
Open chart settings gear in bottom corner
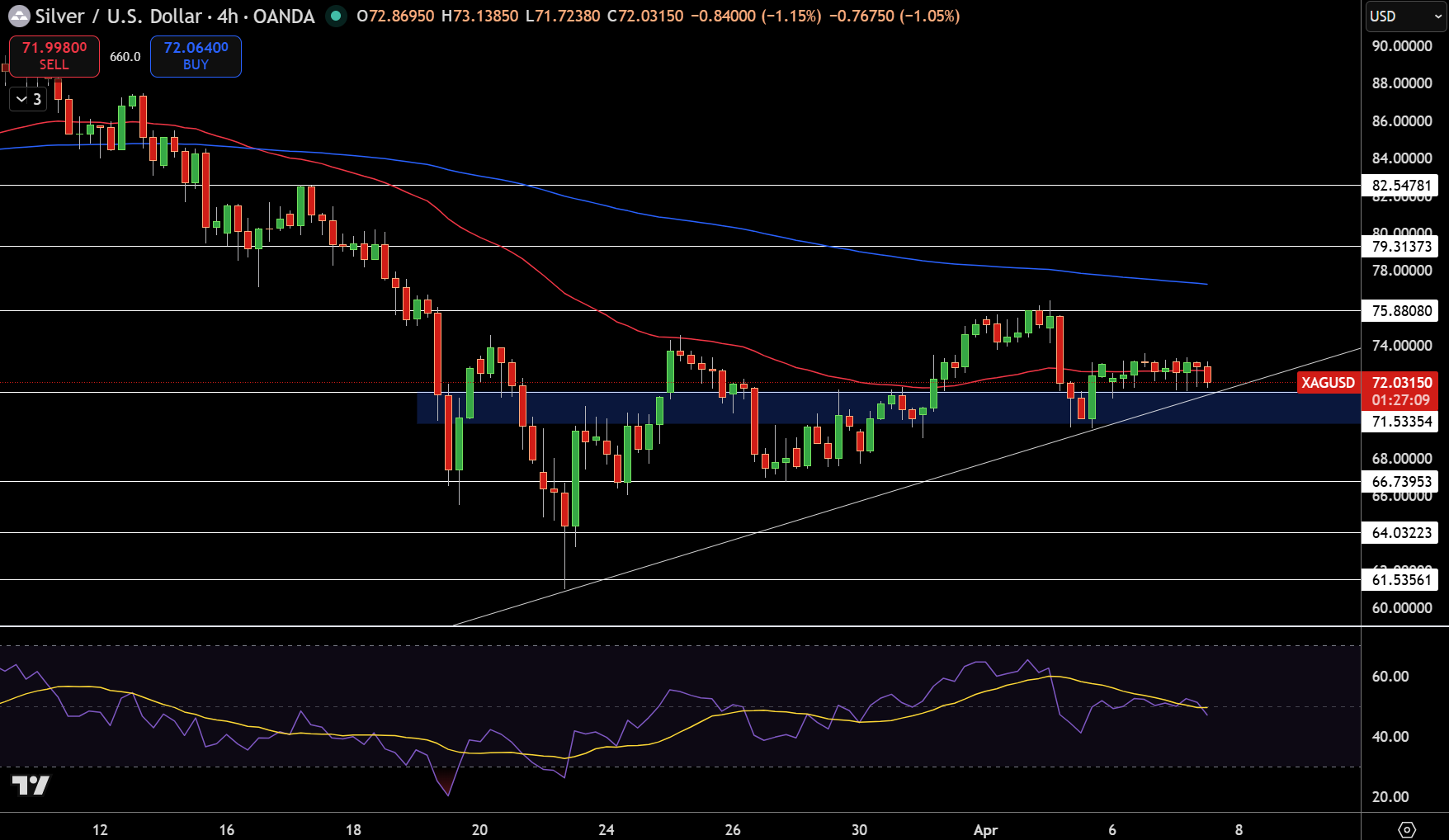coord(1407,829)
